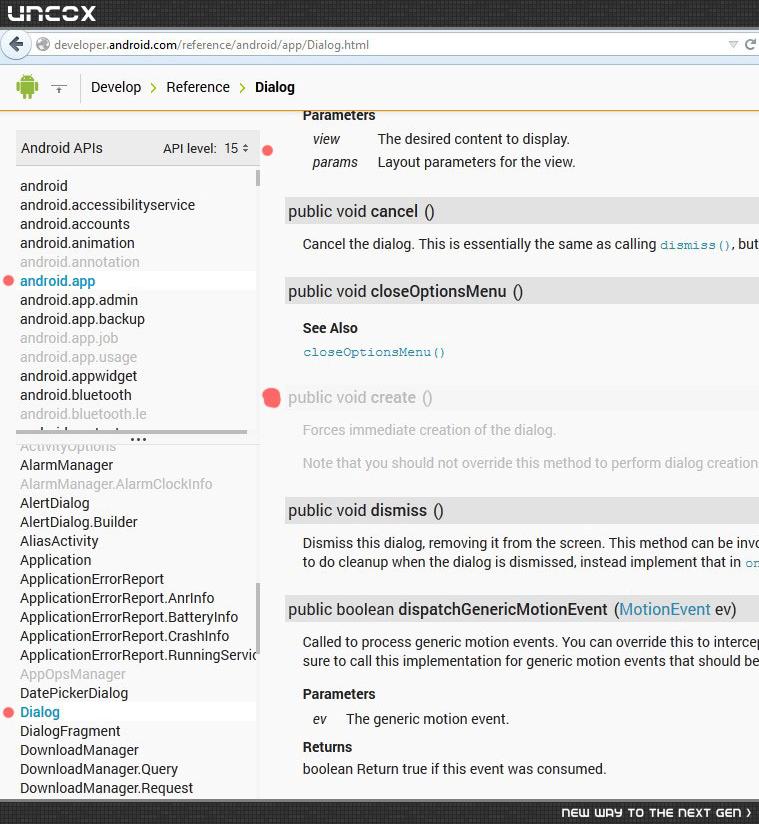Image resolution: width=759 pixels, height=824 pixels.
Task: Open the URL history dropdown arrow
Action: pos(733,45)
